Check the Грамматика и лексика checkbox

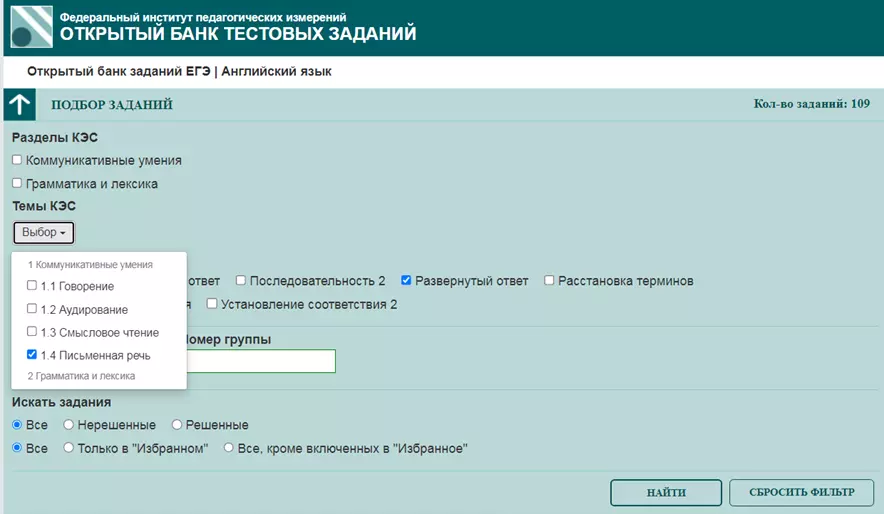(x=17, y=184)
